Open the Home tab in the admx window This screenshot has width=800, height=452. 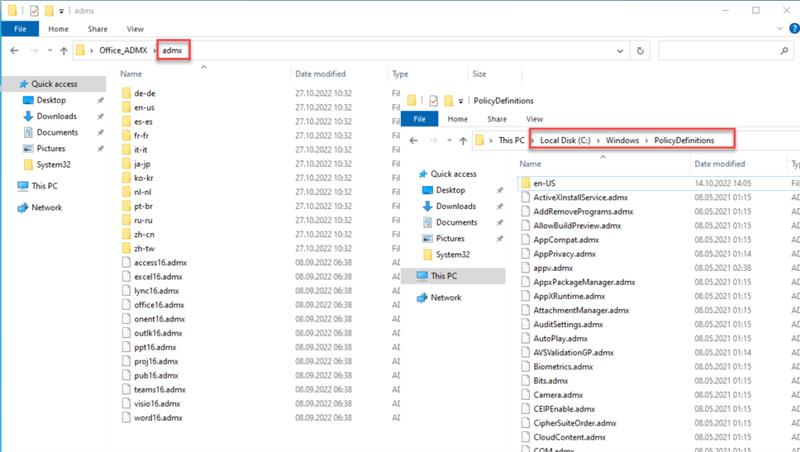click(x=58, y=29)
